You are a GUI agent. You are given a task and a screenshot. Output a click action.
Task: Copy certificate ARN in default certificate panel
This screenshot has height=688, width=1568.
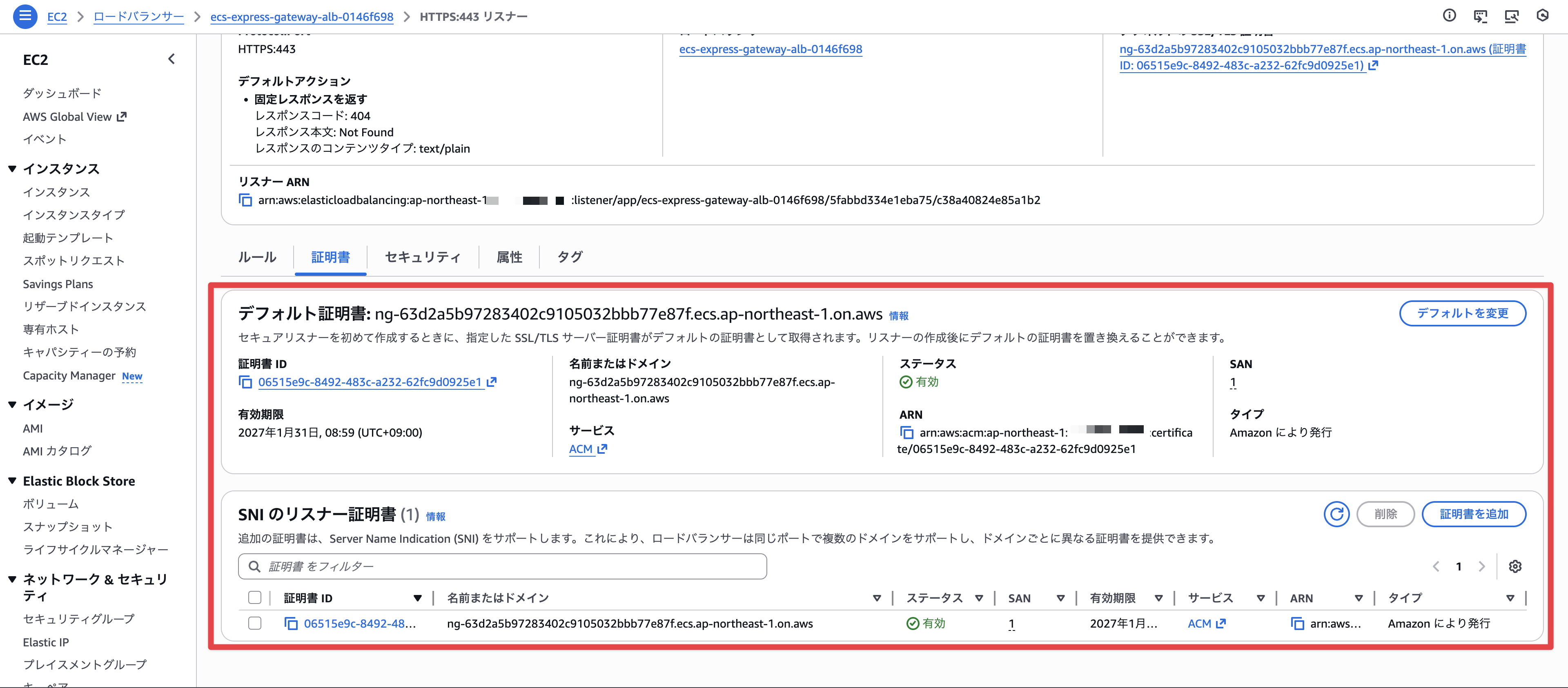[906, 433]
